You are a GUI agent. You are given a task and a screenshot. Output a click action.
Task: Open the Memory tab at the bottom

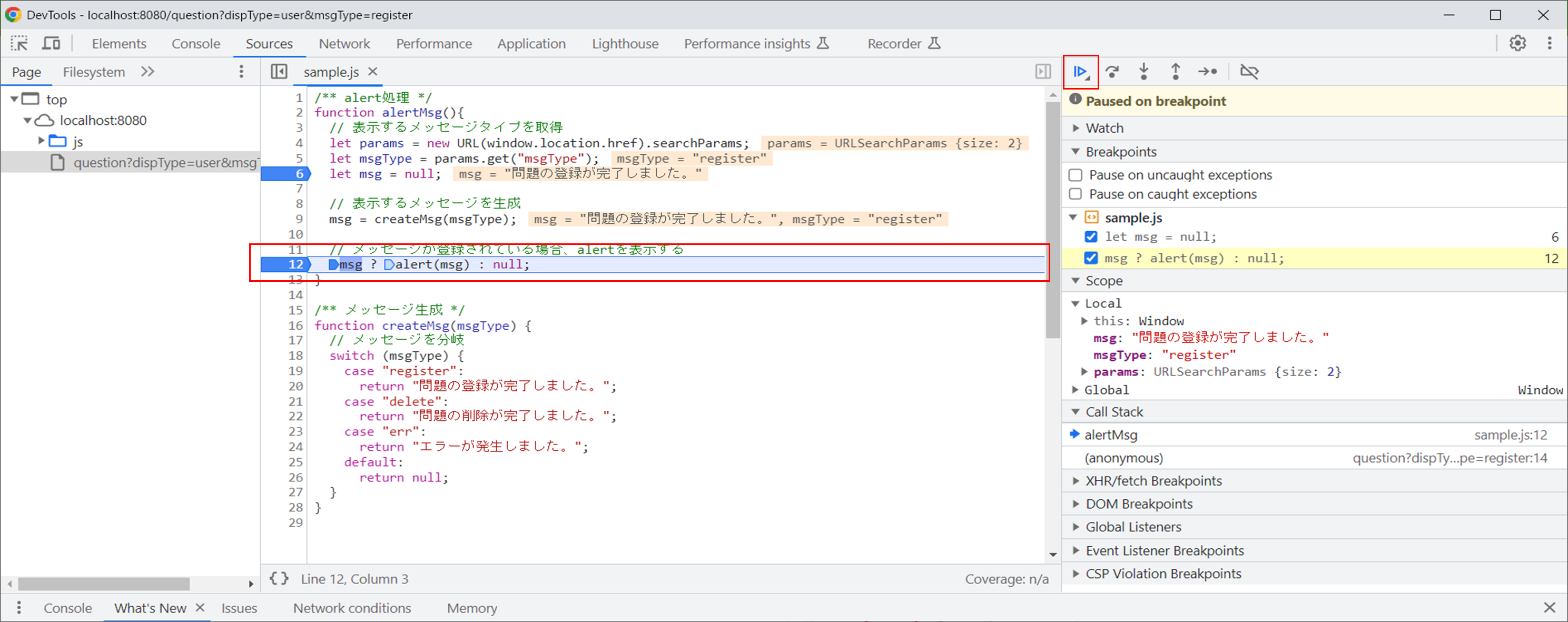coord(471,607)
